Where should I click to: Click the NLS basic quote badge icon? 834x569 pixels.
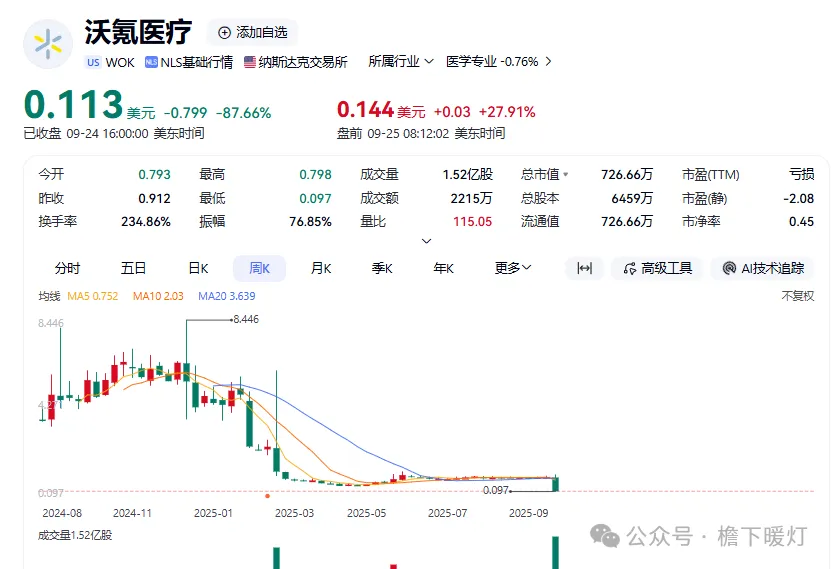tap(151, 62)
